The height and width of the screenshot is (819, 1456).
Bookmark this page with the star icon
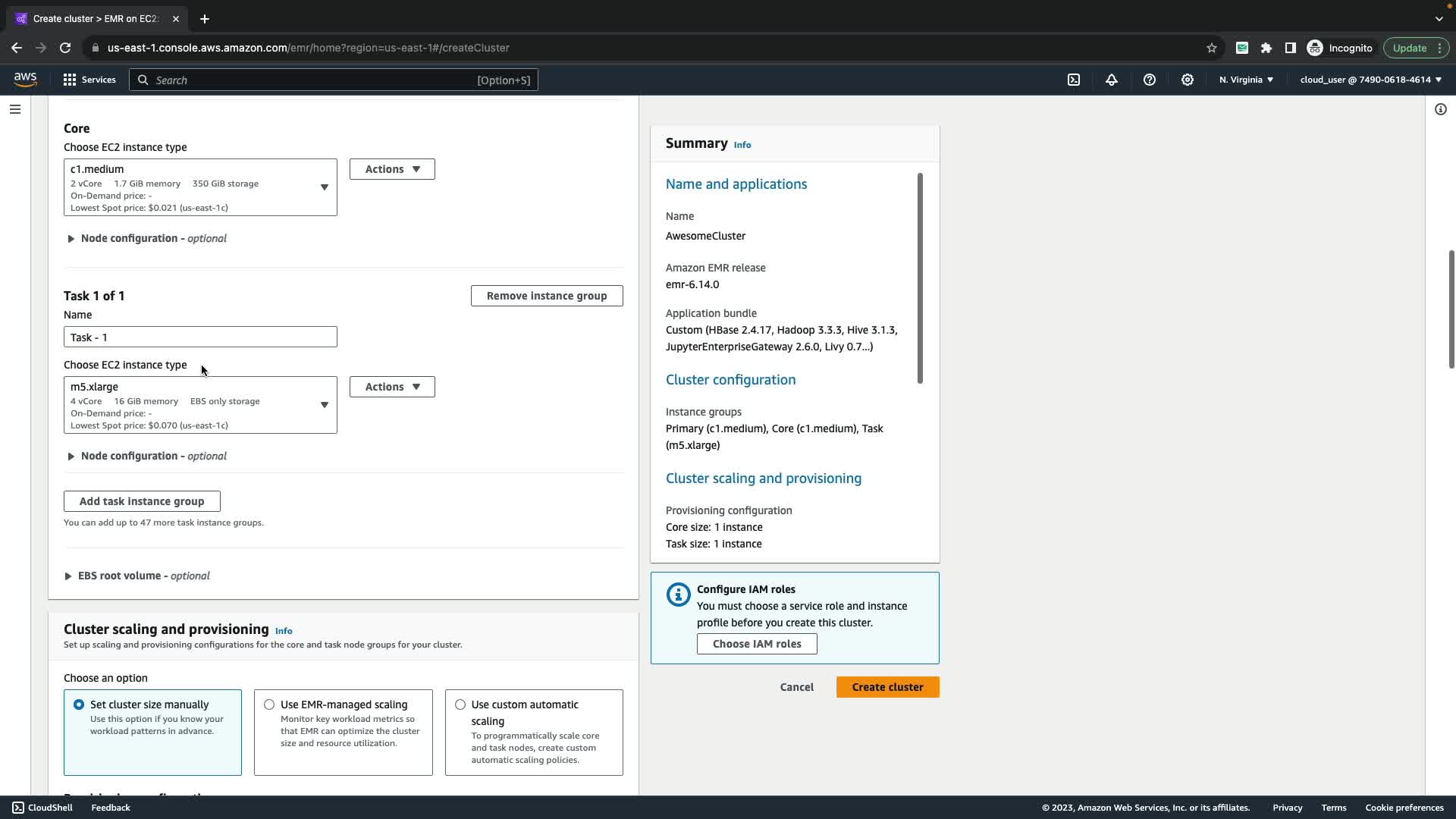(x=1212, y=48)
